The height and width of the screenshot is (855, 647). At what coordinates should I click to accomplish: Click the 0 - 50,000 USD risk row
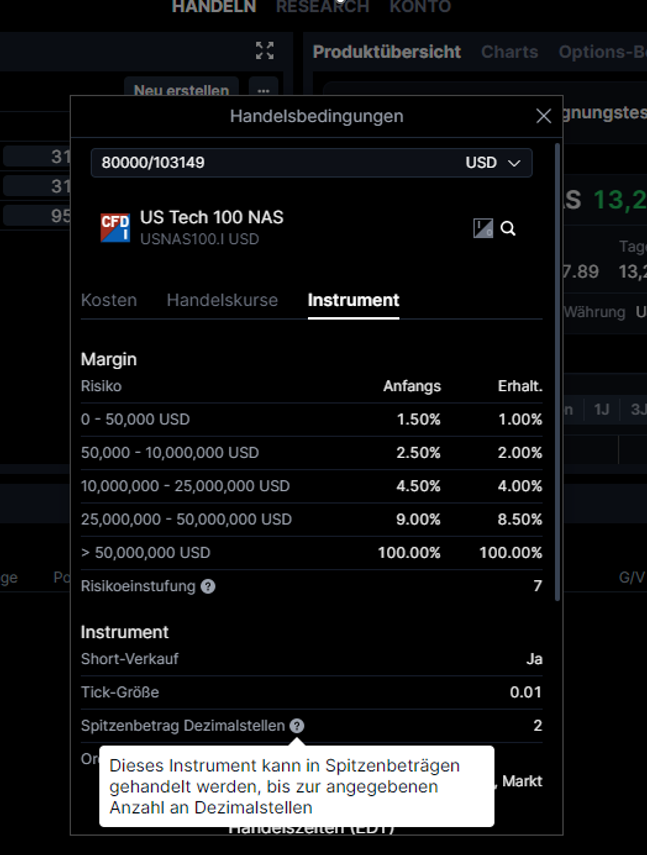[311, 419]
